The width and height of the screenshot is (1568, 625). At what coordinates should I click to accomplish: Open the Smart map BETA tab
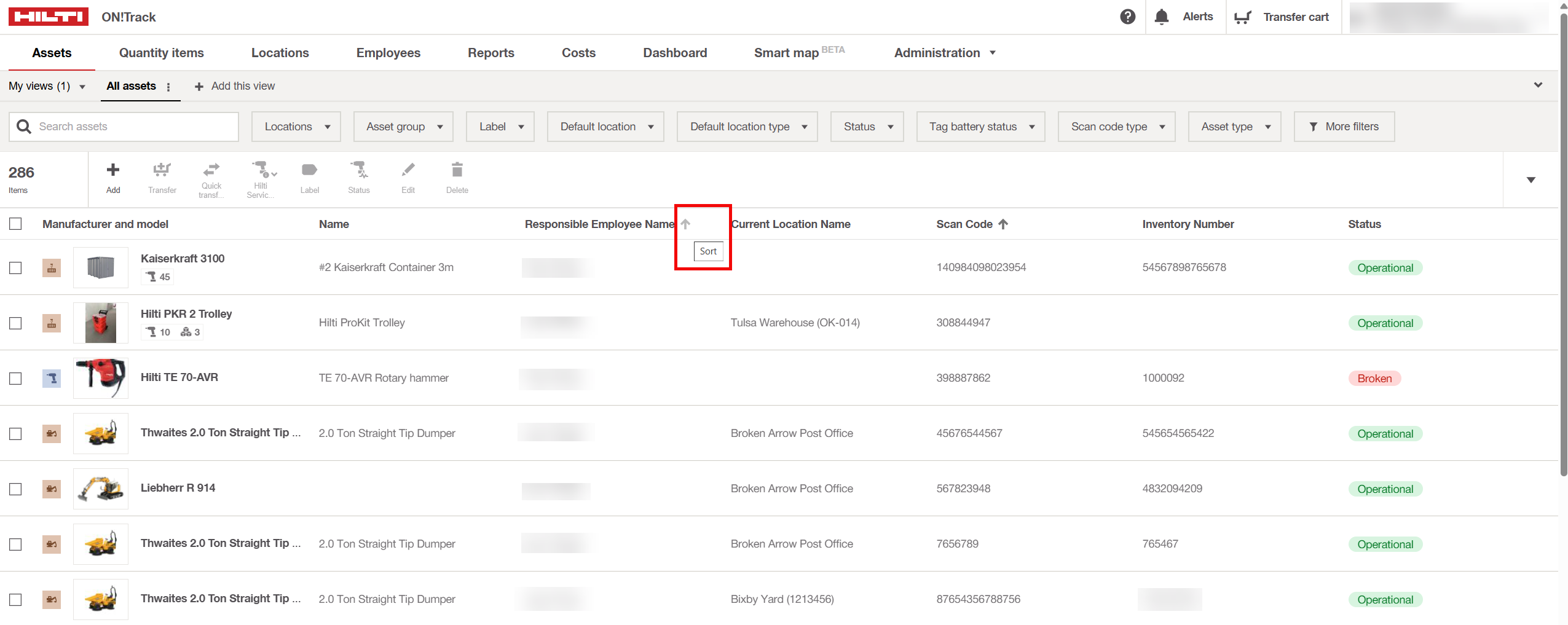tap(800, 53)
